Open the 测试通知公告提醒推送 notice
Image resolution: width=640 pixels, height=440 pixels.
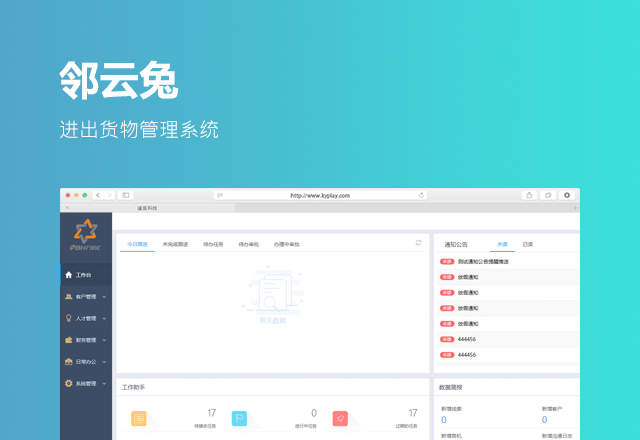pyautogui.click(x=483, y=261)
